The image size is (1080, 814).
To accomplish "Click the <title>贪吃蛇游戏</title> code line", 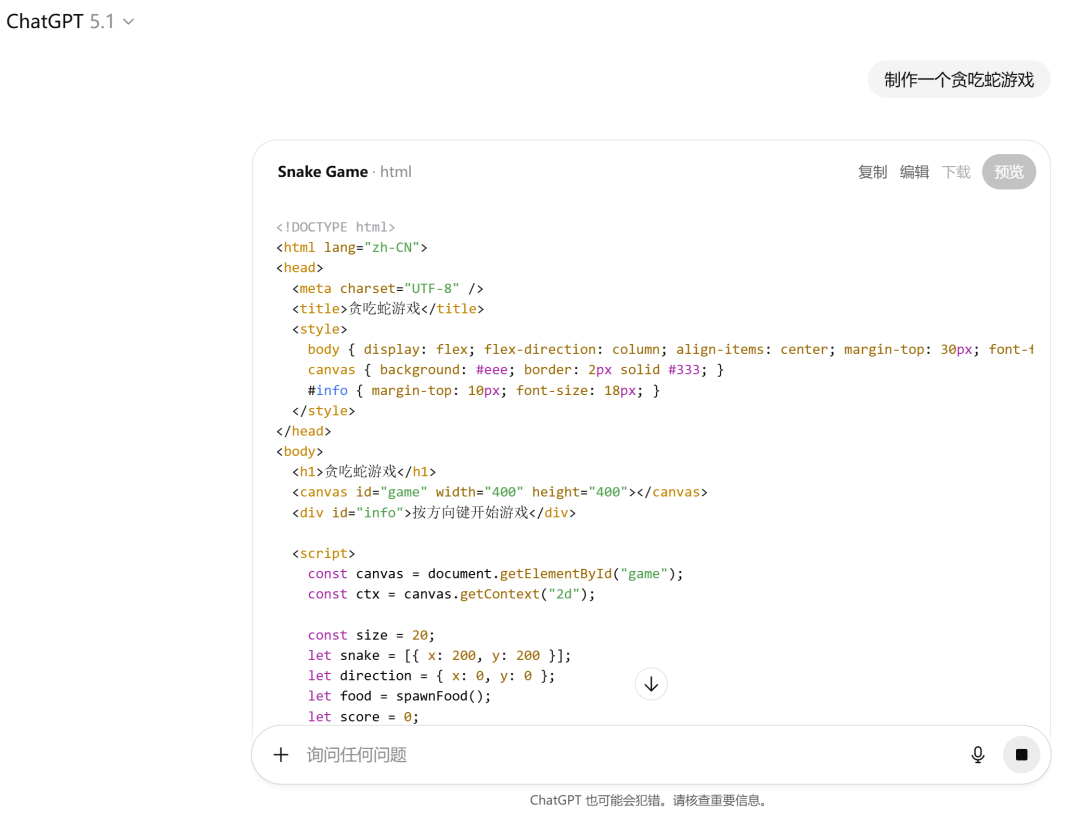I will point(388,309).
